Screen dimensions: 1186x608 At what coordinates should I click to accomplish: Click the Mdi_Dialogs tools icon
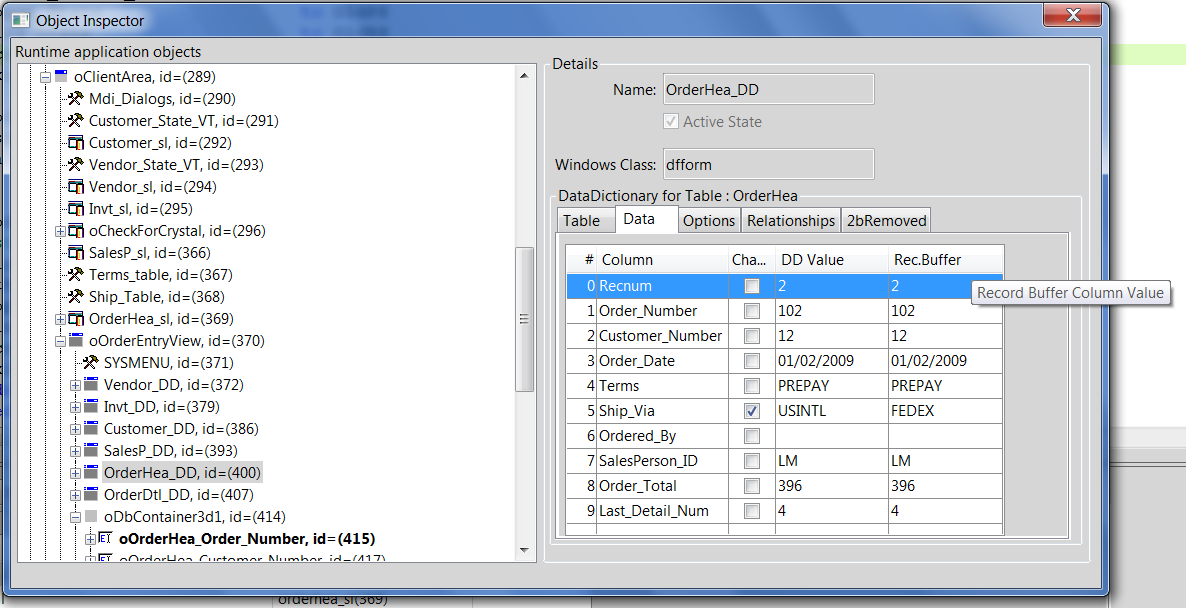click(75, 99)
